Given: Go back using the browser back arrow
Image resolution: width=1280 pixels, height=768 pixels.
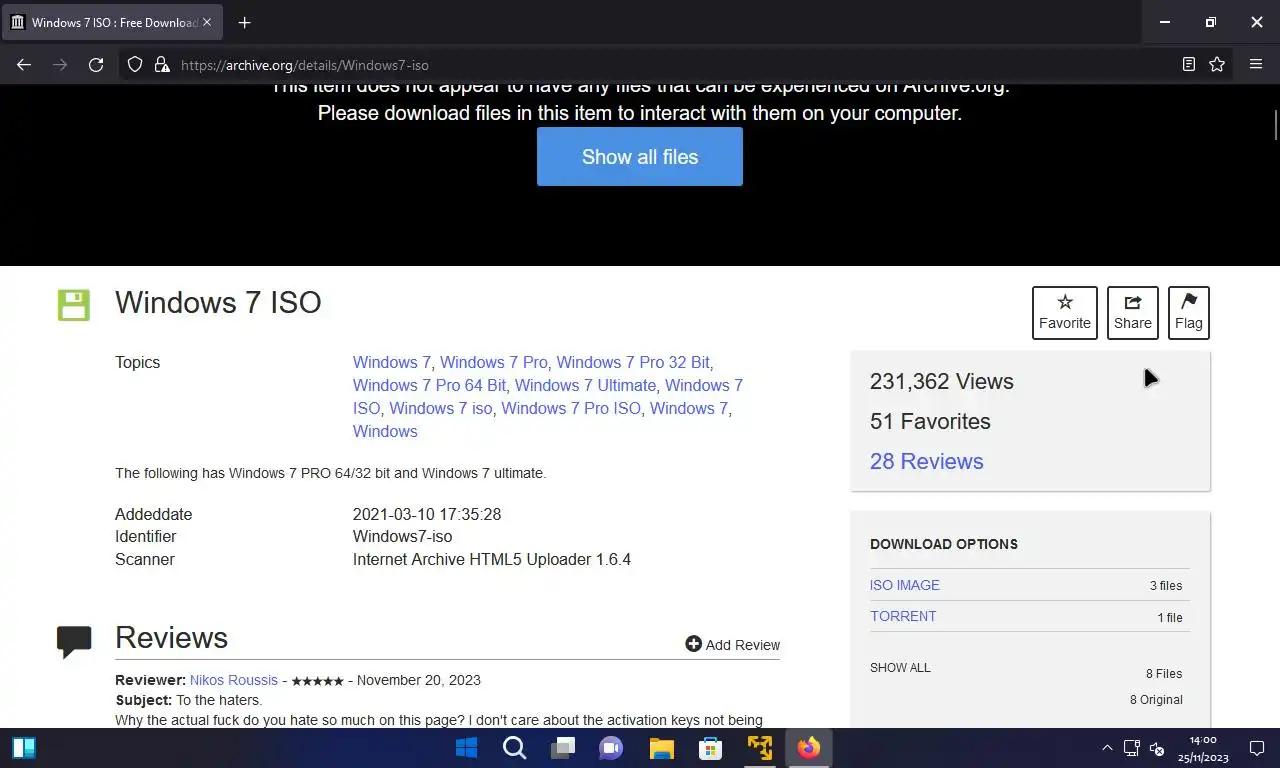Looking at the screenshot, I should 24,64.
